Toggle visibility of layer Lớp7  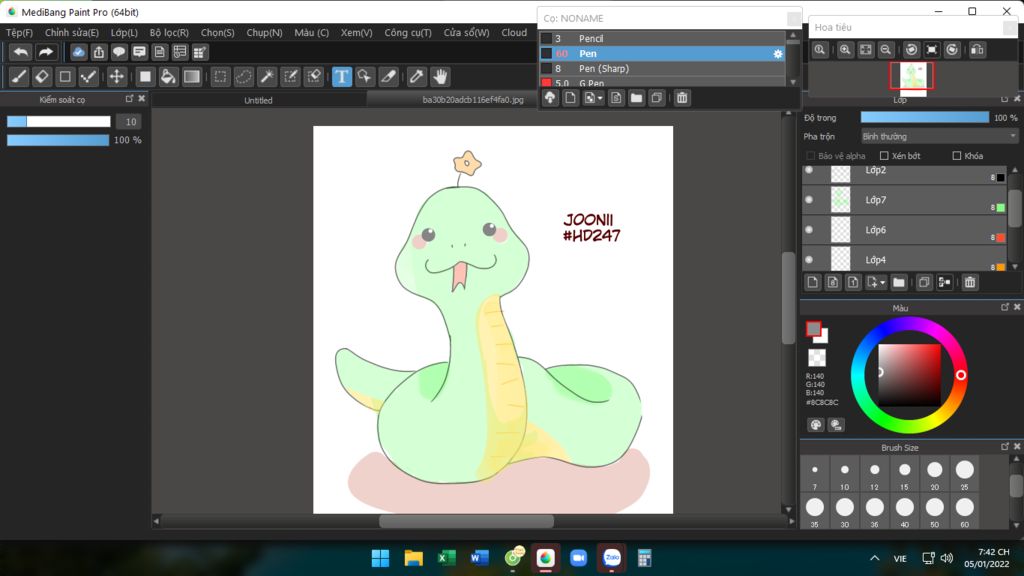pos(809,200)
